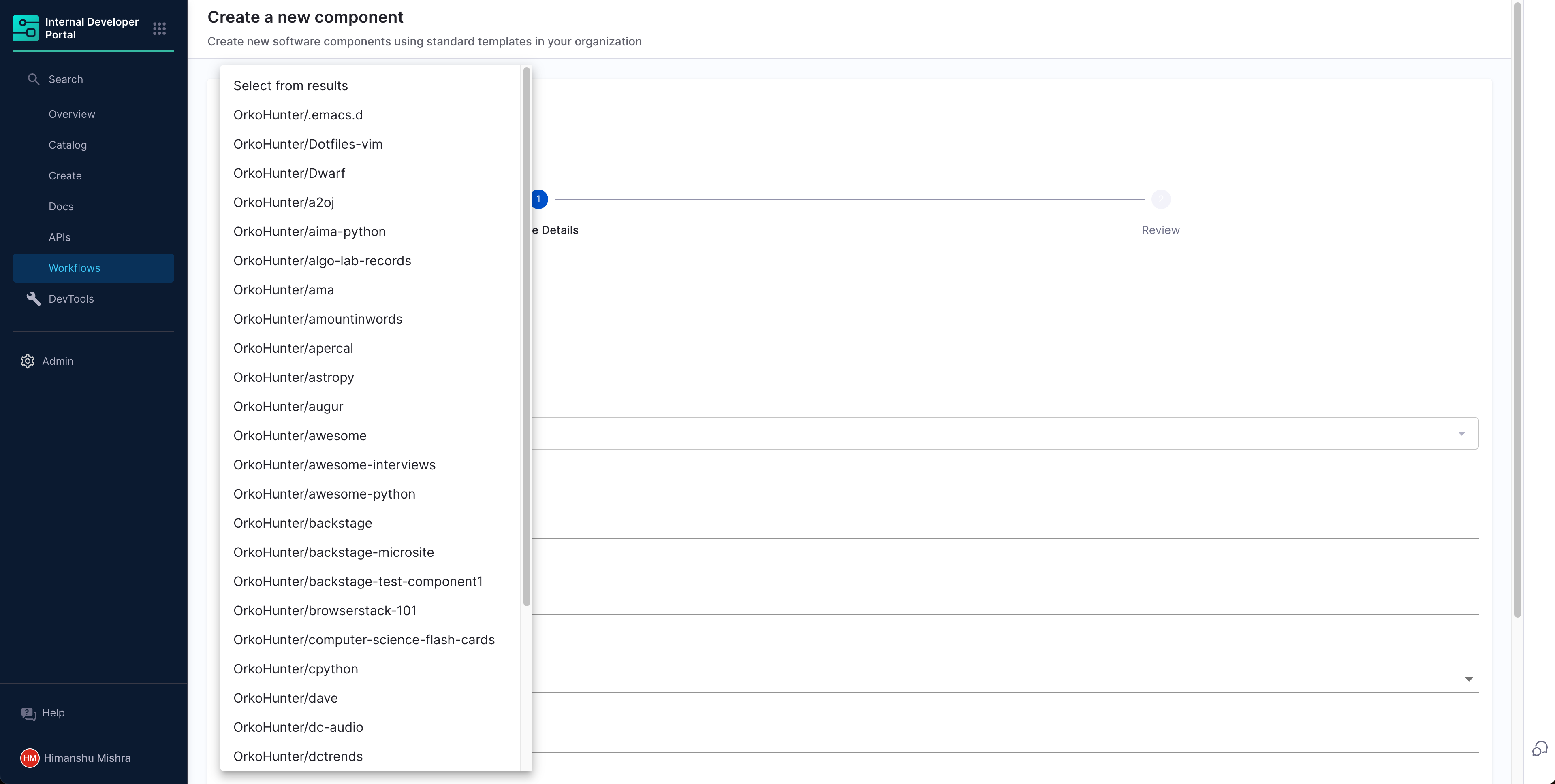The width and height of the screenshot is (1555, 784).
Task: Go to the Workflows sidebar item
Action: (x=74, y=268)
